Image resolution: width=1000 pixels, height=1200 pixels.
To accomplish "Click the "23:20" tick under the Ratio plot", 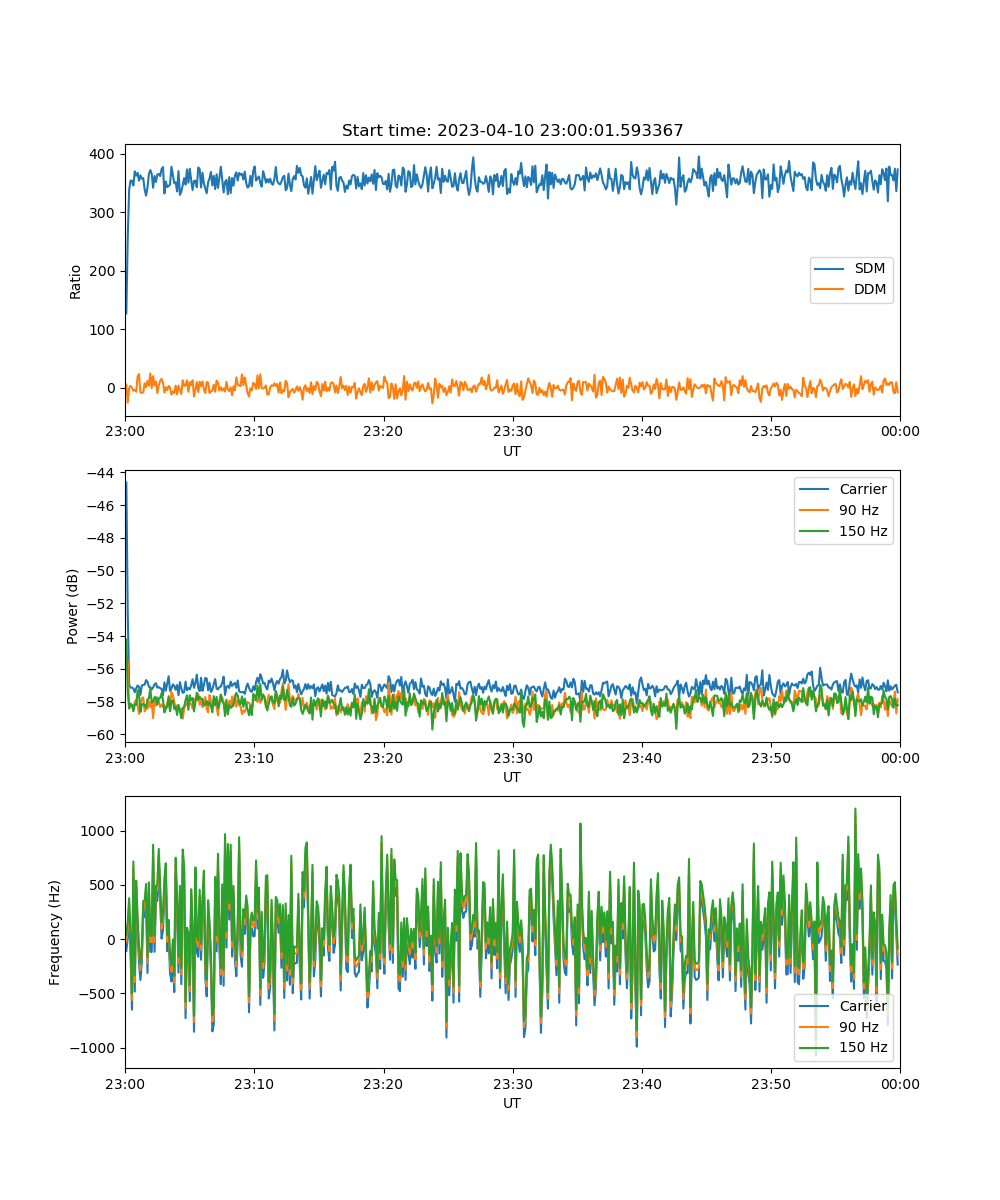I will [x=383, y=432].
